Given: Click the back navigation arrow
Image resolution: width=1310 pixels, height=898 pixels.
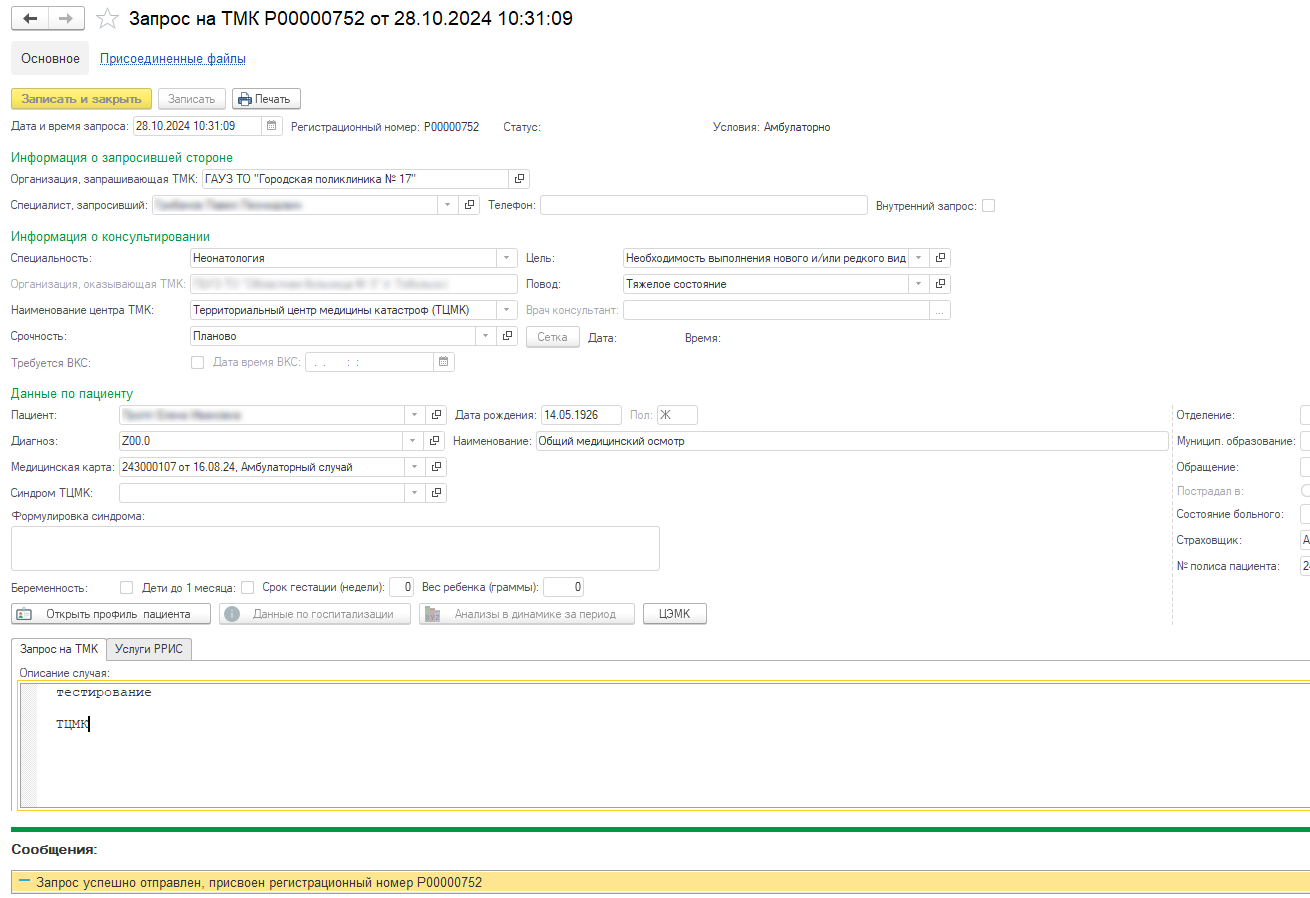Looking at the screenshot, I should point(29,19).
